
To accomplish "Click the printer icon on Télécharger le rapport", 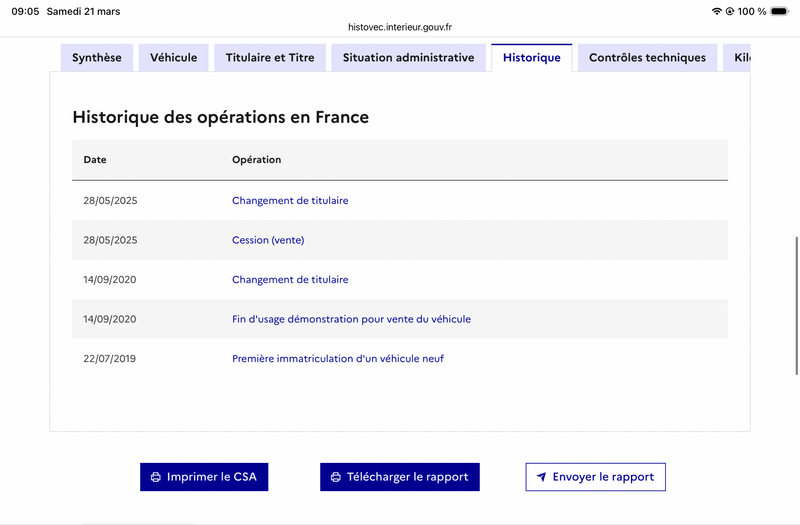I will [x=335, y=477].
